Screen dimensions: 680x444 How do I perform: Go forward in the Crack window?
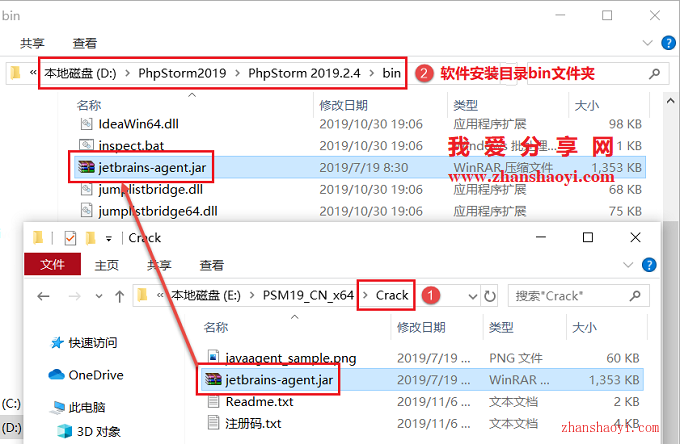tap(75, 296)
